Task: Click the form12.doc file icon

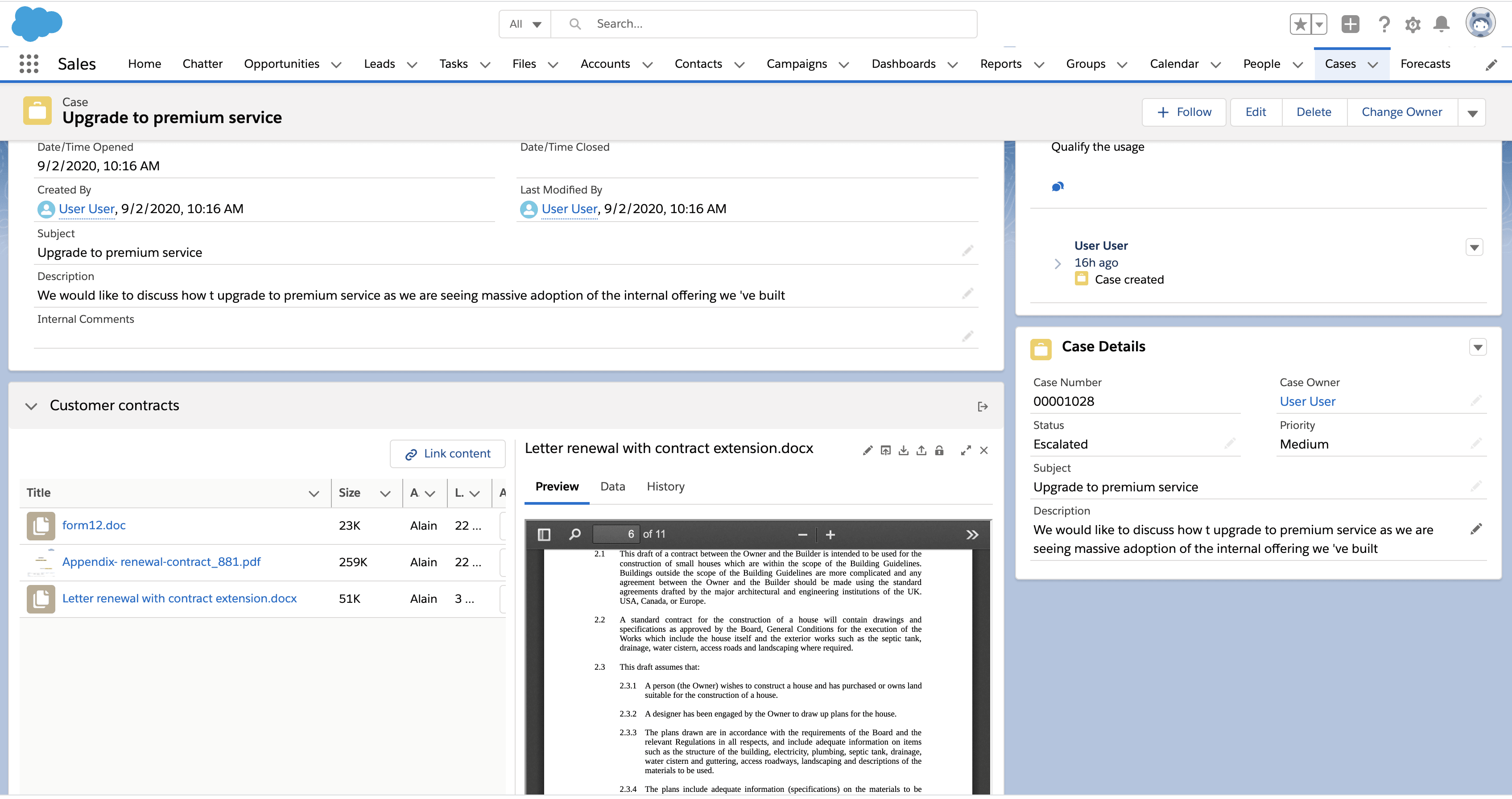Action: click(x=41, y=526)
